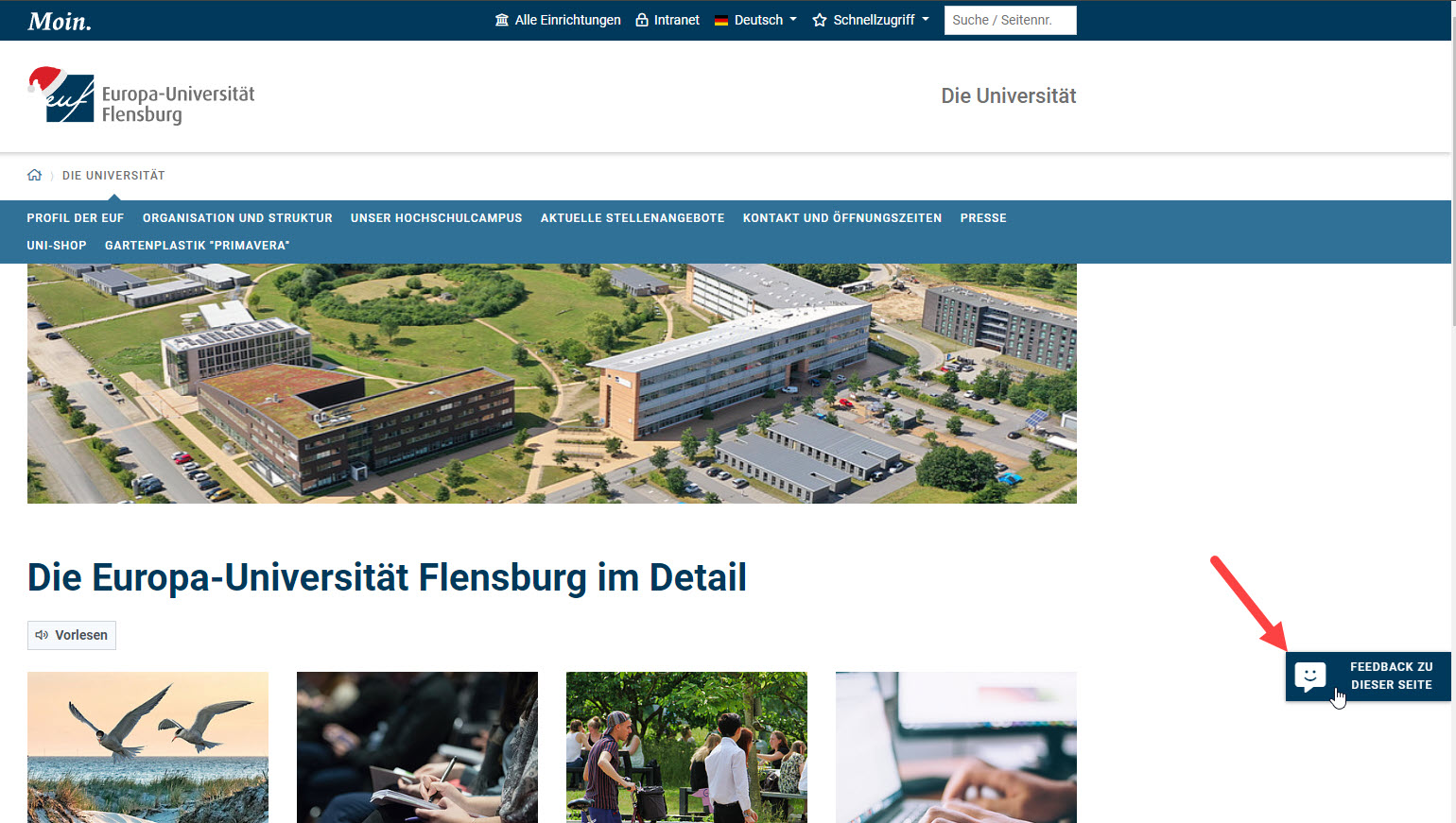Click the page vertical scrollbar

click(x=1453, y=411)
